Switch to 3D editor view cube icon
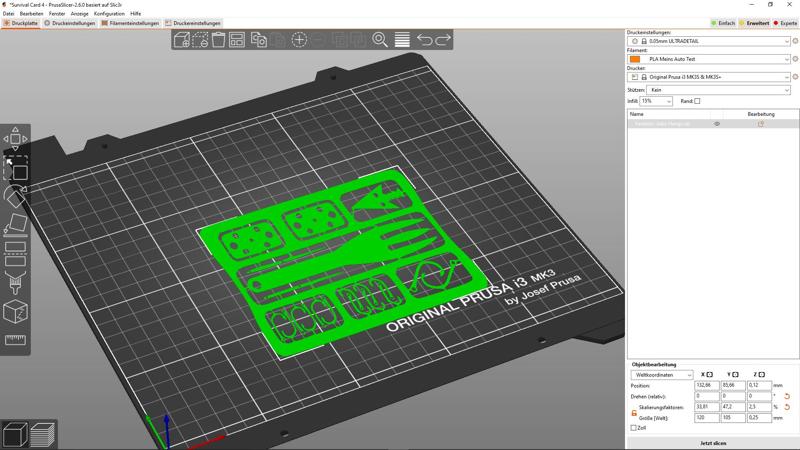800x450 pixels. [x=15, y=434]
